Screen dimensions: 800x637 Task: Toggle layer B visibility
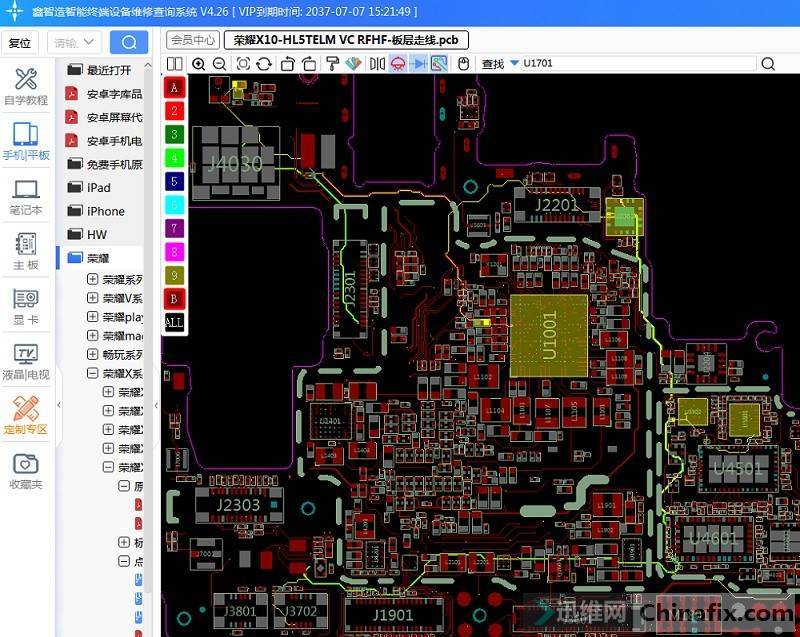point(174,298)
